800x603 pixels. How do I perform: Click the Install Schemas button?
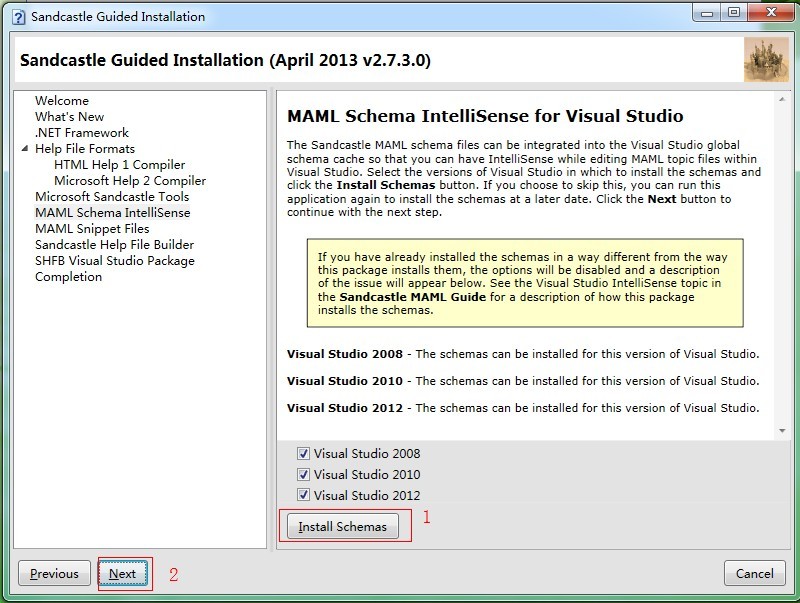click(343, 526)
